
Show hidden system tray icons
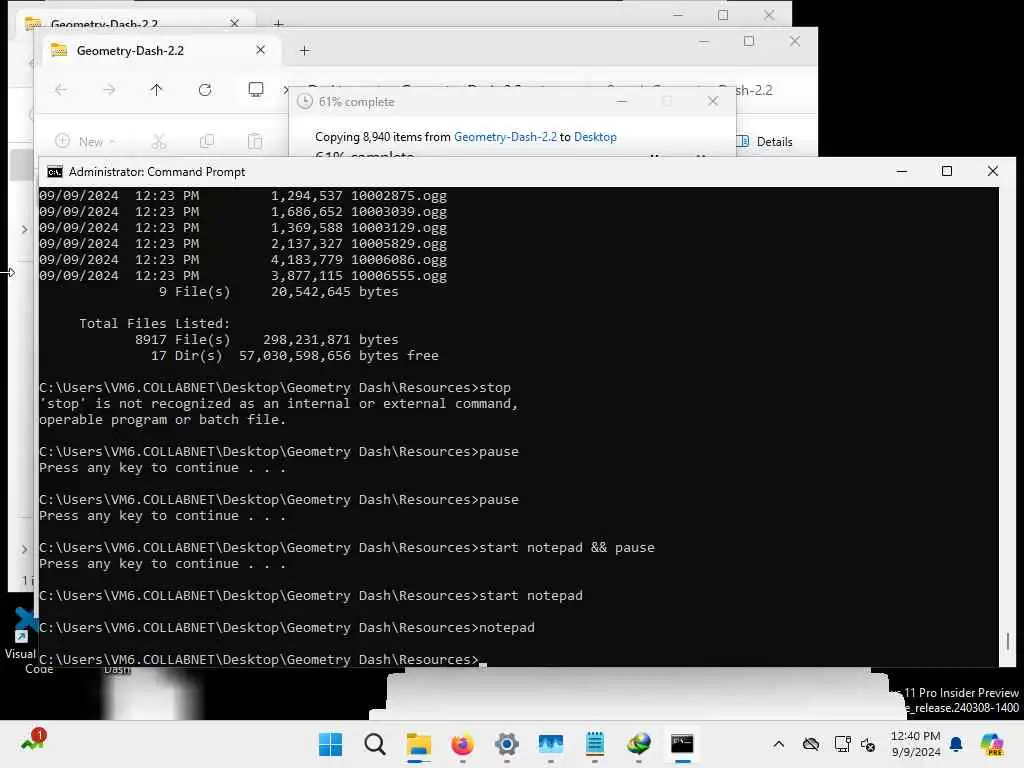[778, 744]
